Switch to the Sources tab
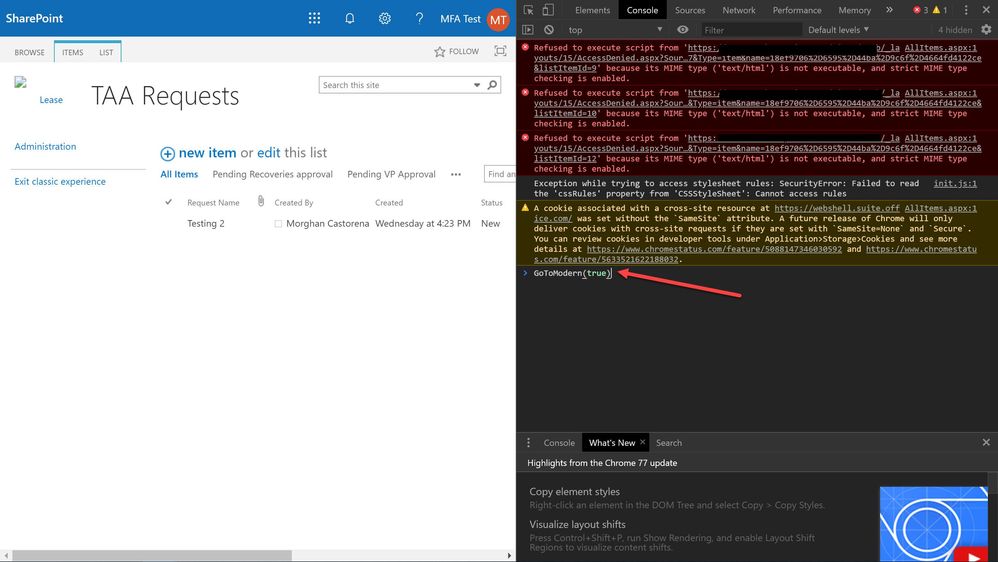Screen dimensions: 998x562 click(690, 10)
